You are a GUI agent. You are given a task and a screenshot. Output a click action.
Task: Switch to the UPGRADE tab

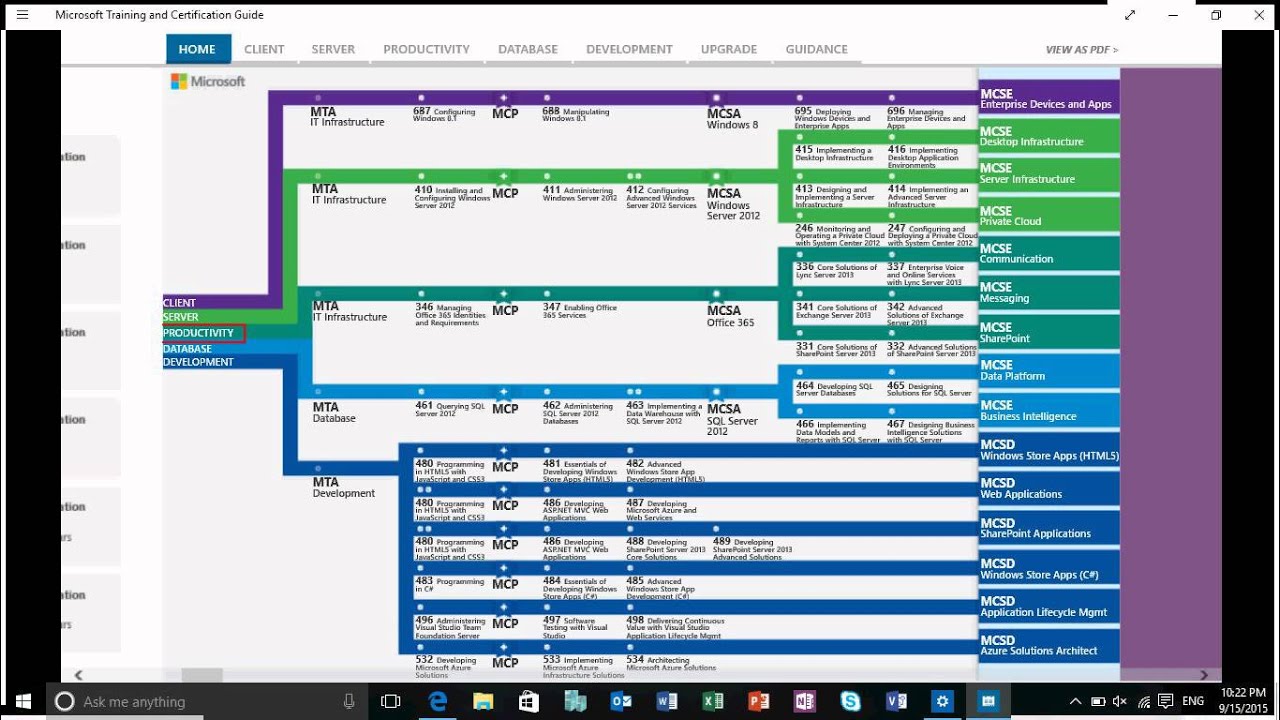tap(729, 49)
